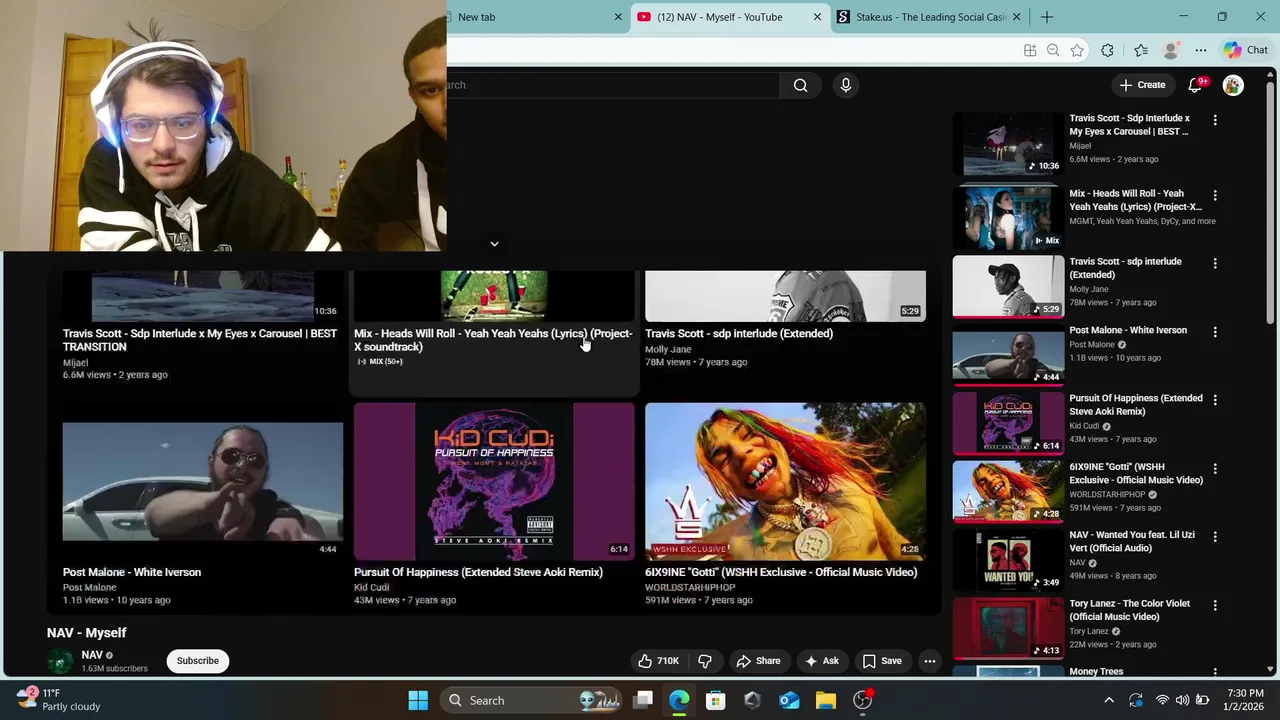Viewport: 1280px width, 720px height.
Task: Play Post Malone White Iverson grid thumbnail
Action: pos(203,482)
